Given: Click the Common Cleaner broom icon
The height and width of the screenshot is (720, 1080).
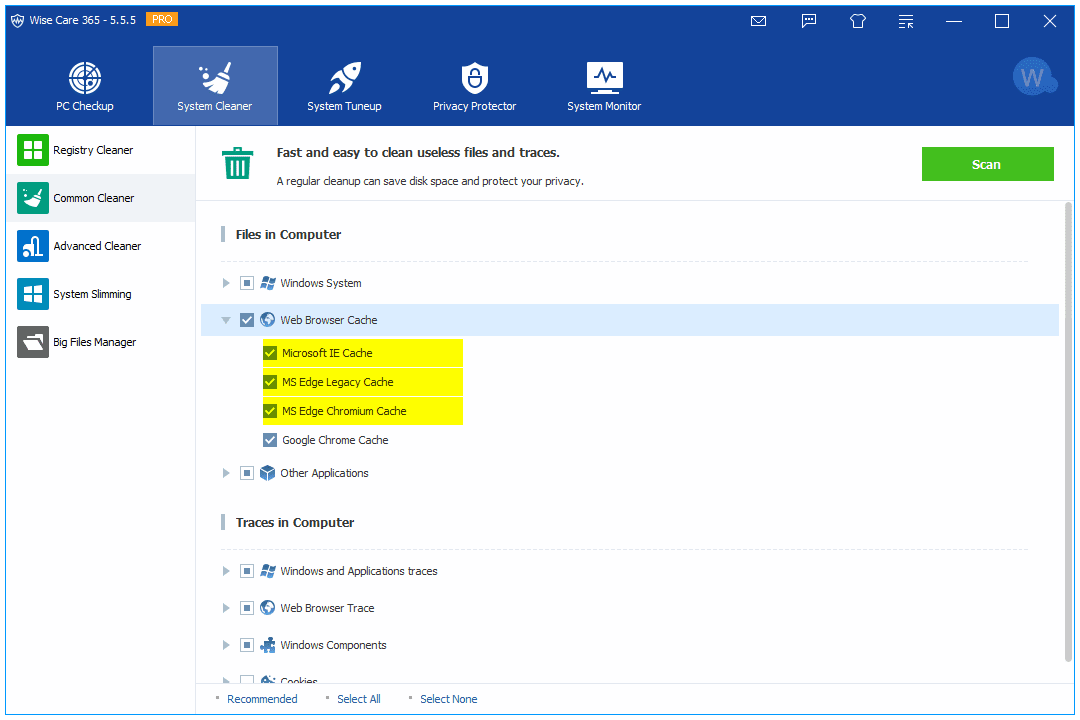Looking at the screenshot, I should coord(33,198).
